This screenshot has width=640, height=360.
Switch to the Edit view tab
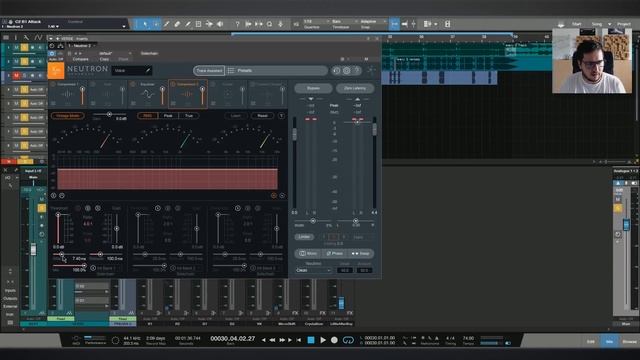(x=591, y=341)
